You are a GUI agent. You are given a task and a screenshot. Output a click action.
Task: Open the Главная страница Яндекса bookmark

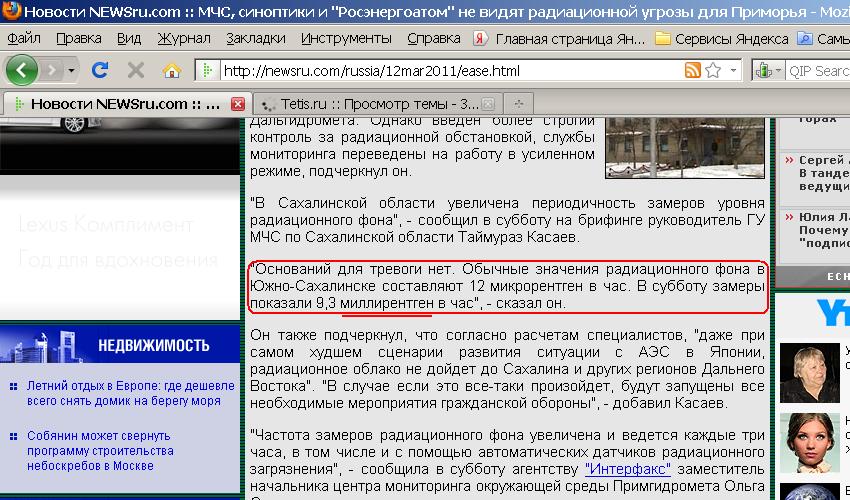(x=559, y=39)
